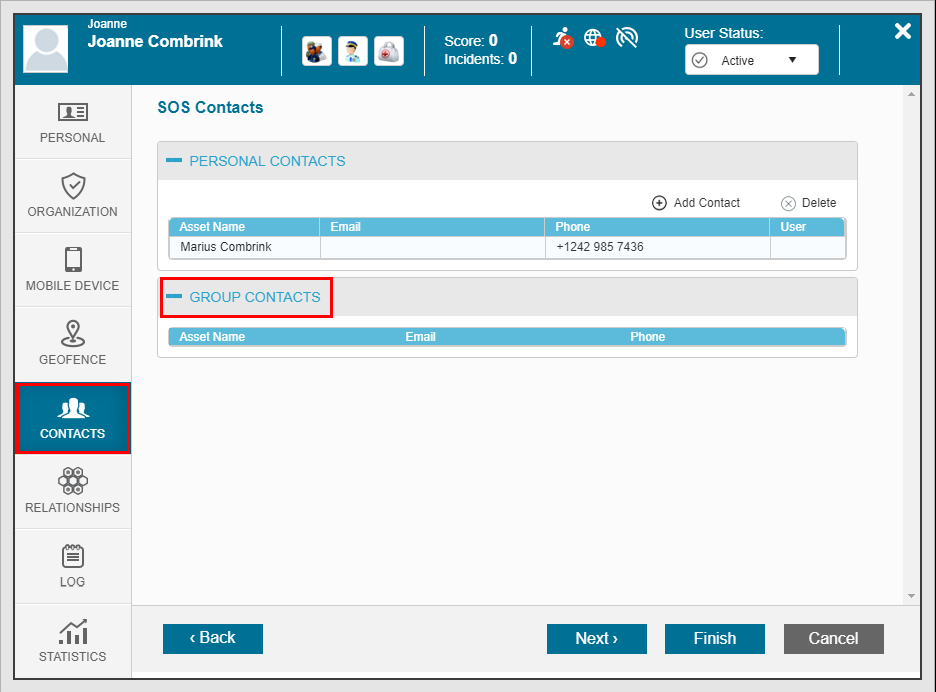Open the Mobile Device tab

tap(72, 270)
